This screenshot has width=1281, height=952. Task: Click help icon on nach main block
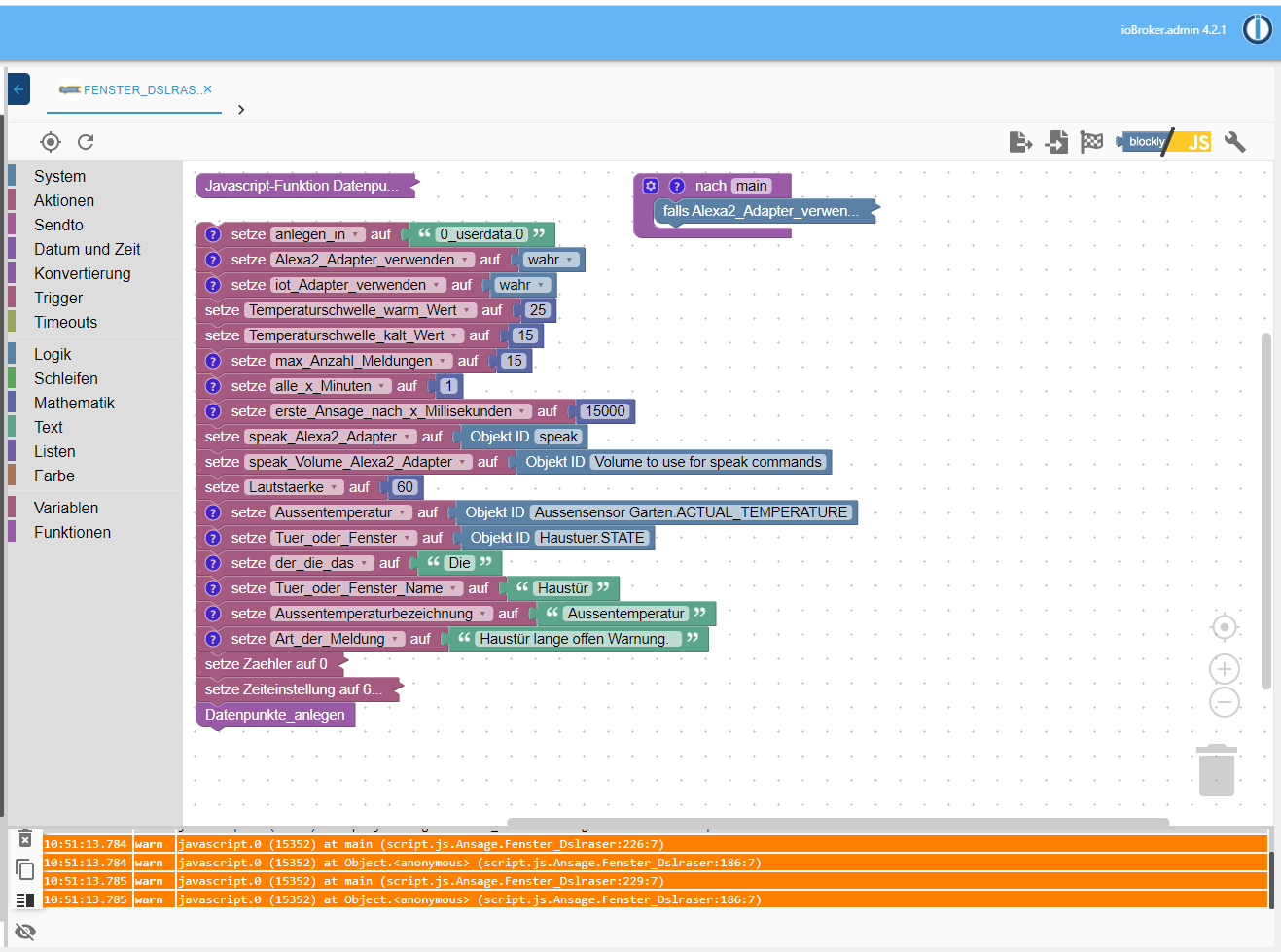click(x=677, y=186)
